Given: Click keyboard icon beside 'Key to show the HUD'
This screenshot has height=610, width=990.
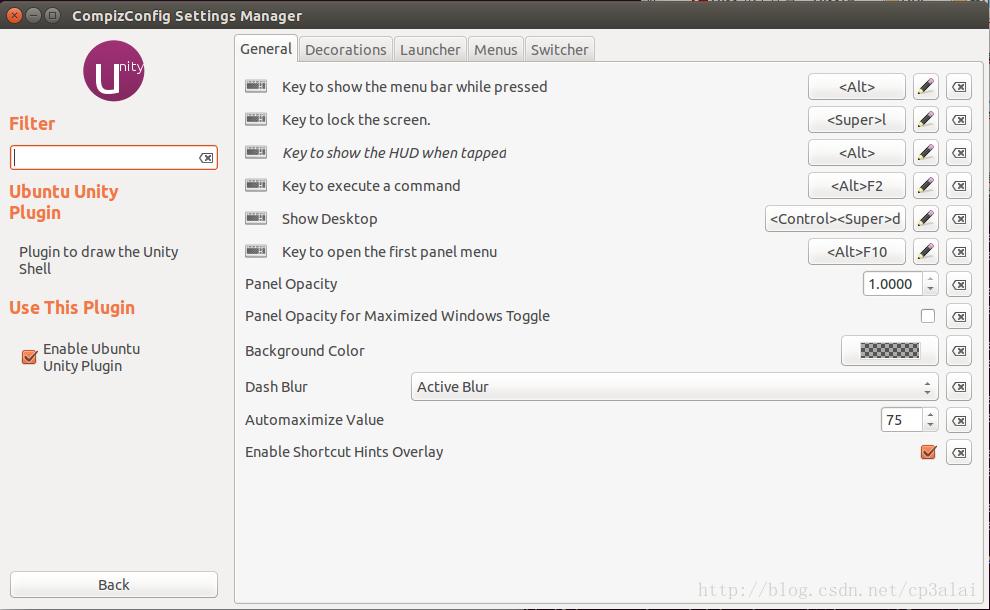Looking at the screenshot, I should 256,152.
